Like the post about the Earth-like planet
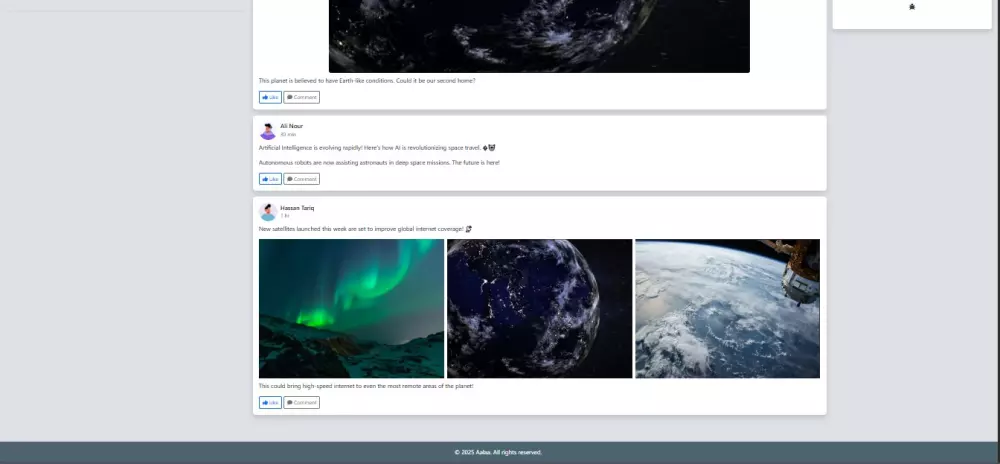 270,98
